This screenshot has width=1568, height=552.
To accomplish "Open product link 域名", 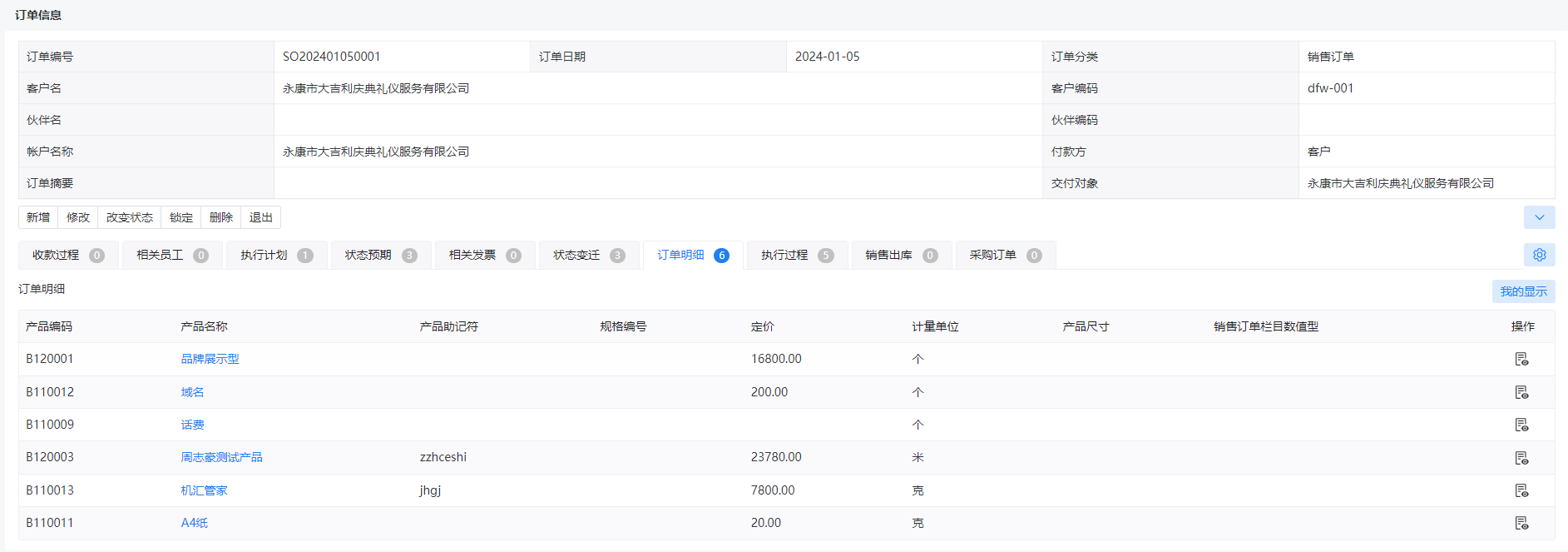I will (192, 392).
